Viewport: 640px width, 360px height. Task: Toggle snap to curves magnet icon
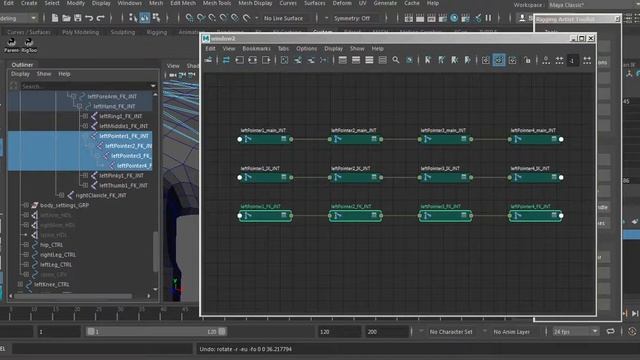point(201,18)
